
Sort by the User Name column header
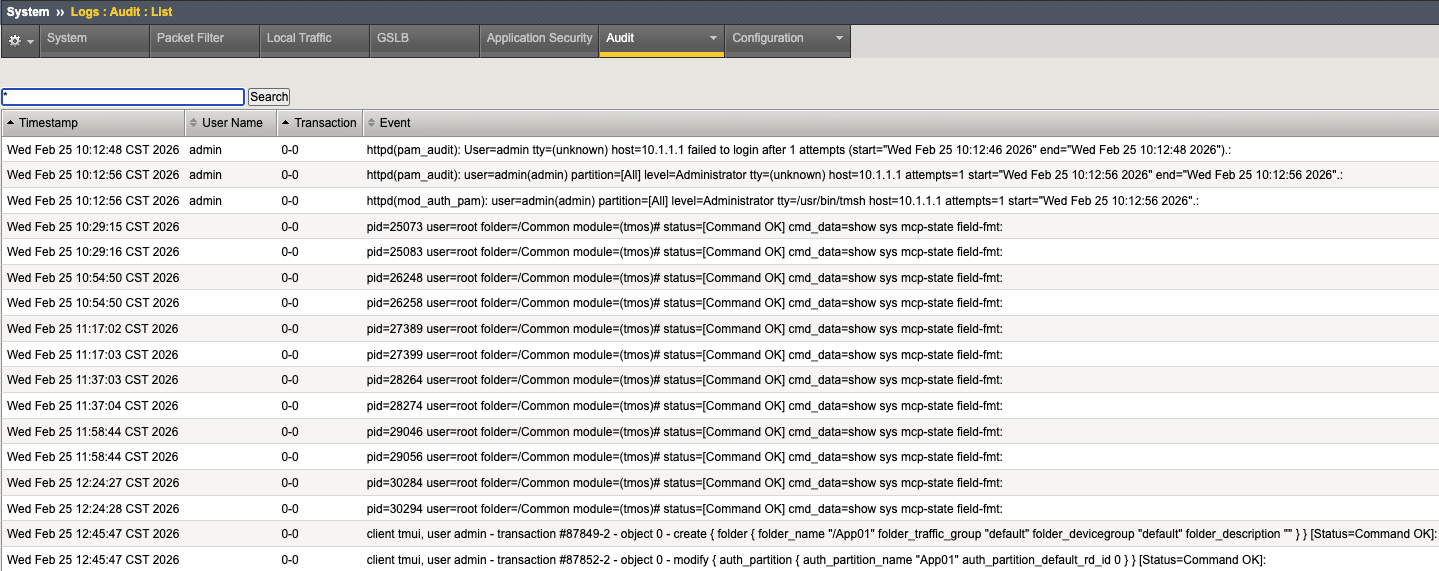point(231,123)
